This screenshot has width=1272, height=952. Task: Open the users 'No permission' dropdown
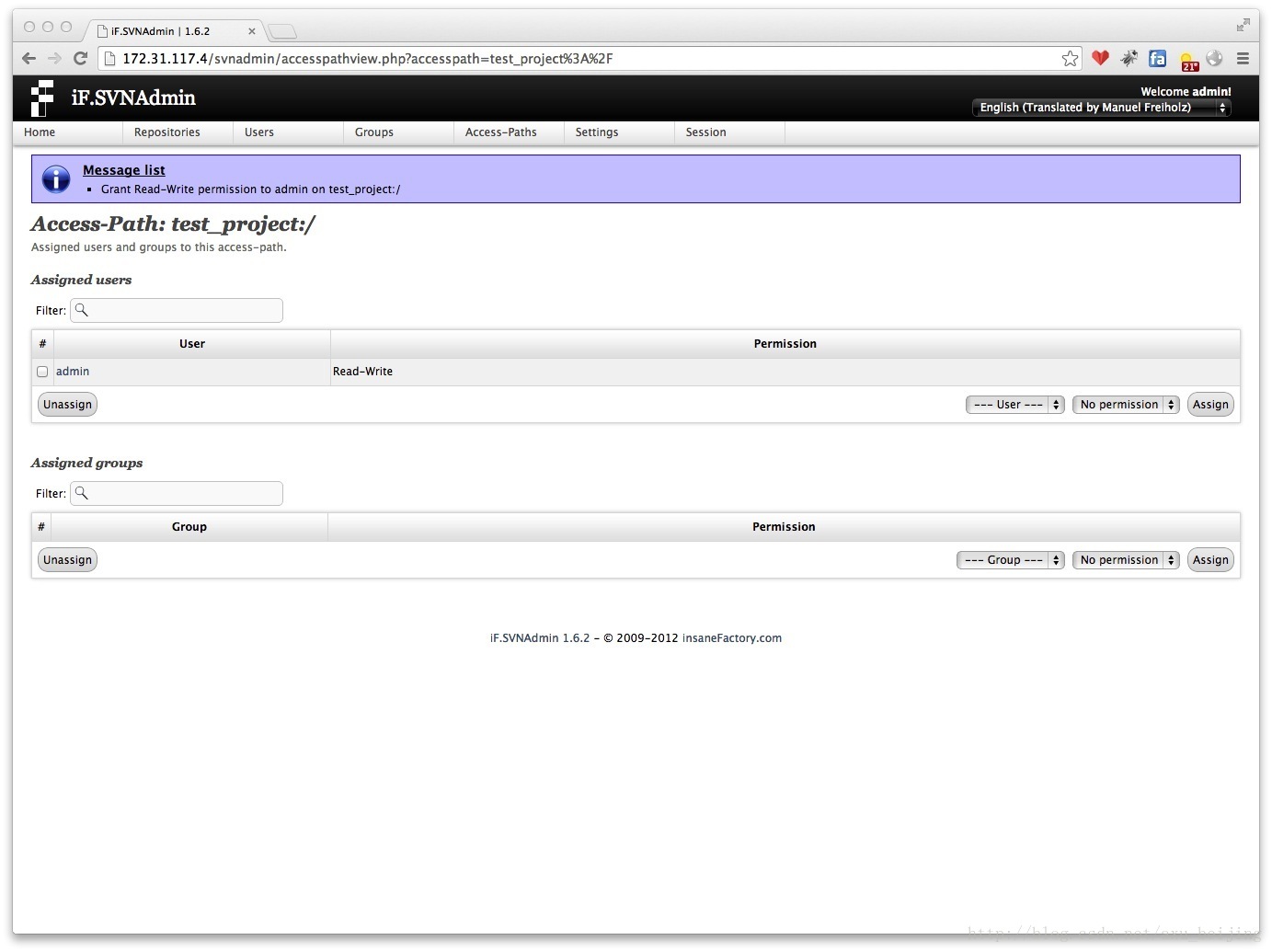tap(1126, 405)
